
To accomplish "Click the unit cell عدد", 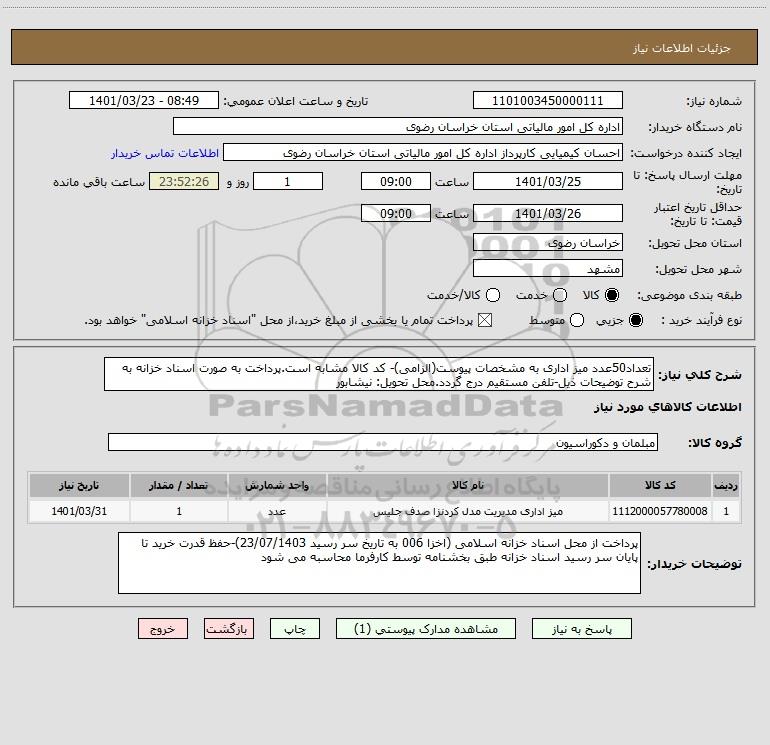I will click(277, 511).
